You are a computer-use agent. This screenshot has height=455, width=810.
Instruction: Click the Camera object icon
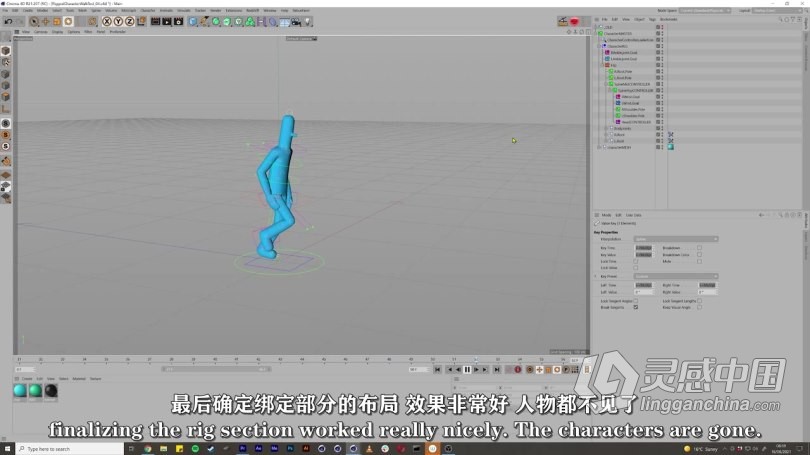(x=296, y=22)
